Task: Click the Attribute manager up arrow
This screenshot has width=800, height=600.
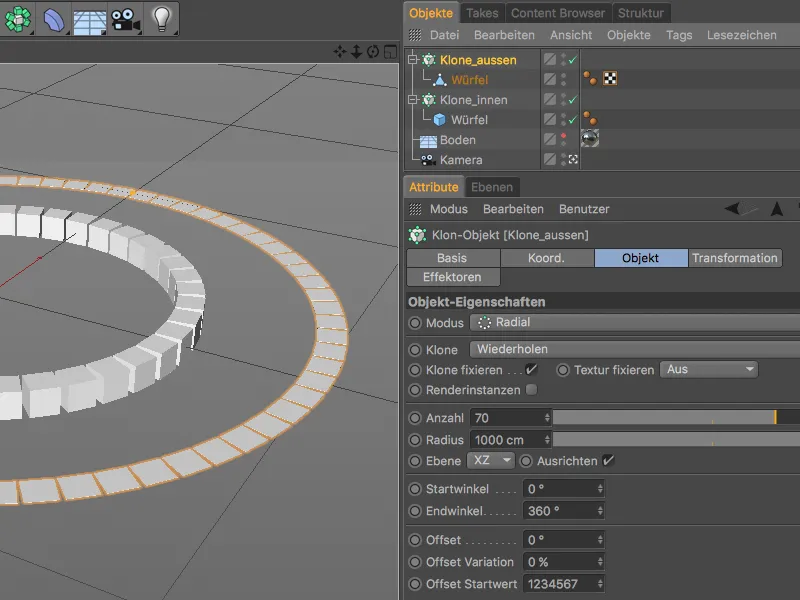Action: [x=777, y=209]
